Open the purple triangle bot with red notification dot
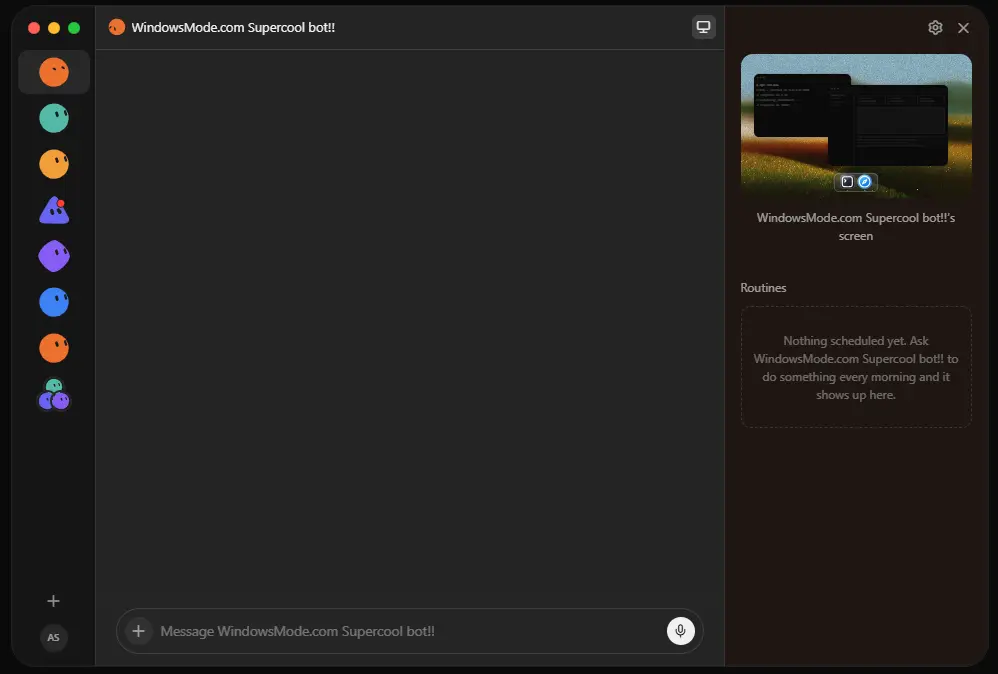 pos(54,210)
